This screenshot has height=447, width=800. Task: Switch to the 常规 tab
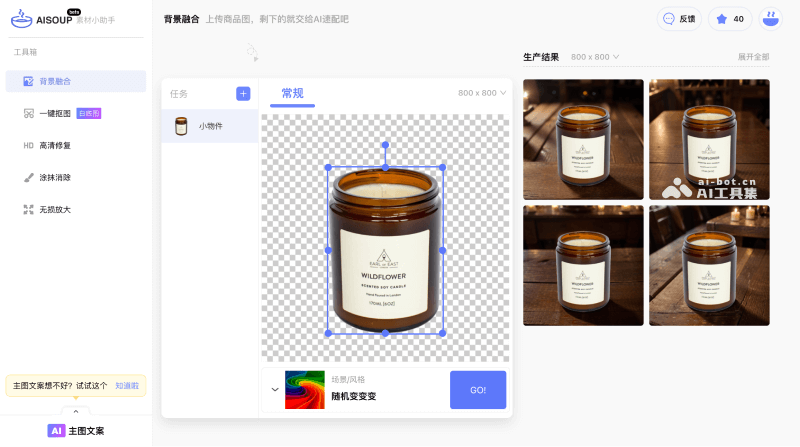[292, 93]
